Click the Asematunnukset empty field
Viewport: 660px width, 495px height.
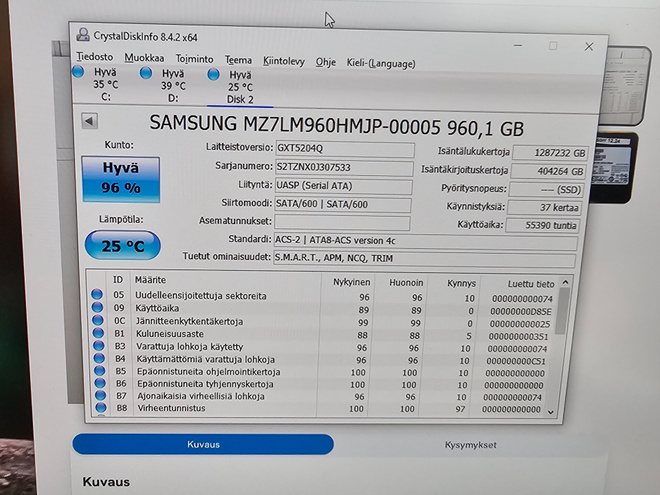coord(342,223)
